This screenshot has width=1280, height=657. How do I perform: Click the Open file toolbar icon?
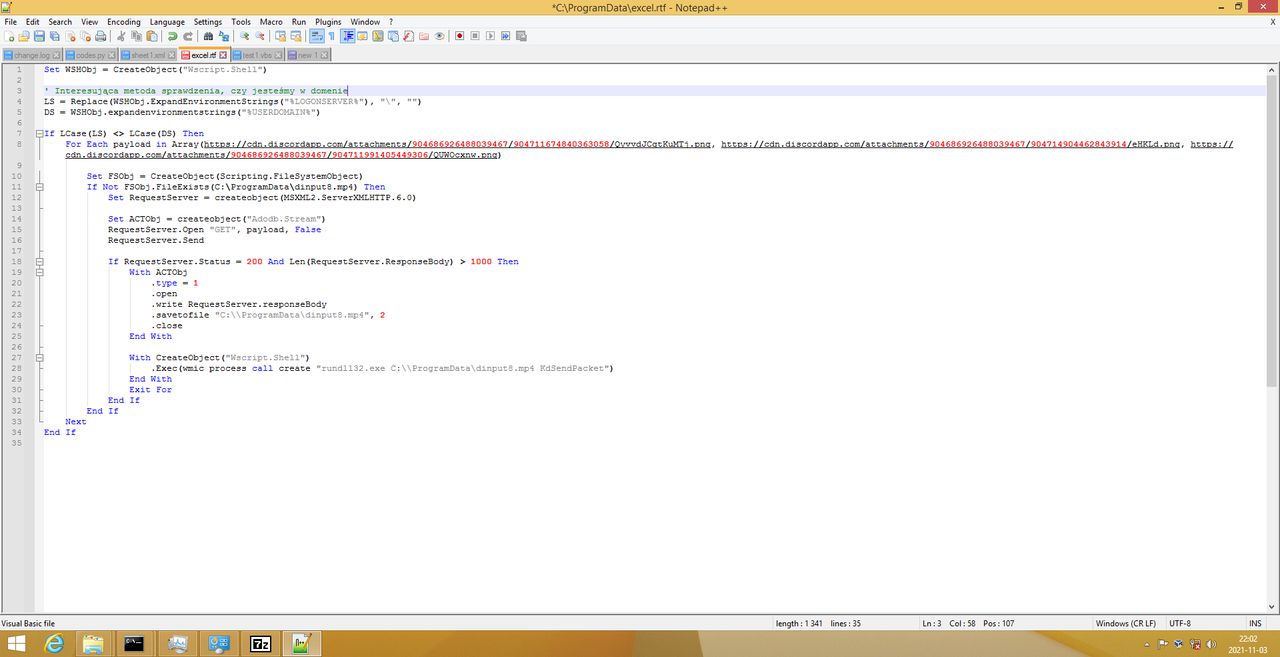(23, 36)
